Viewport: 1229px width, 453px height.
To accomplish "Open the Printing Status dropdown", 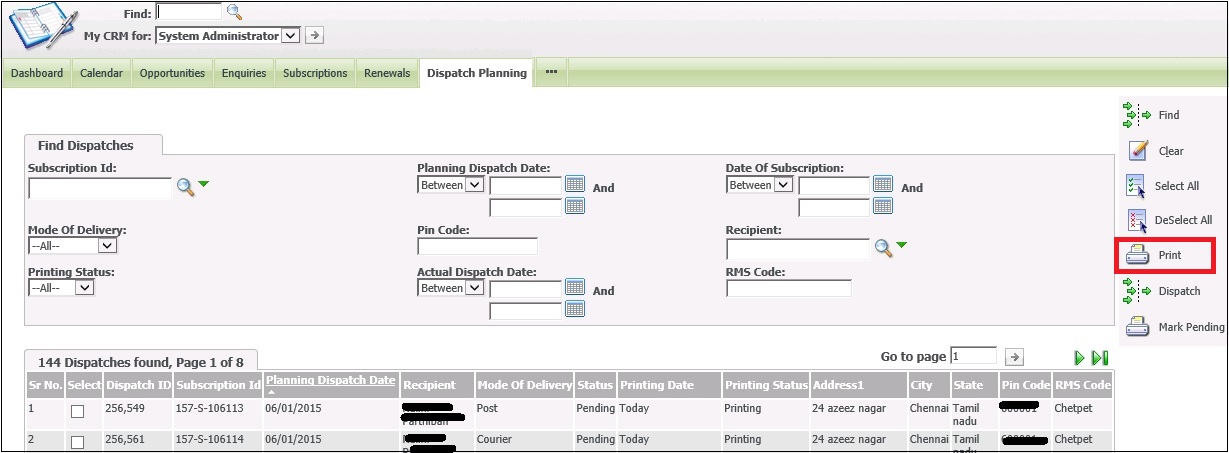I will pyautogui.click(x=61, y=288).
